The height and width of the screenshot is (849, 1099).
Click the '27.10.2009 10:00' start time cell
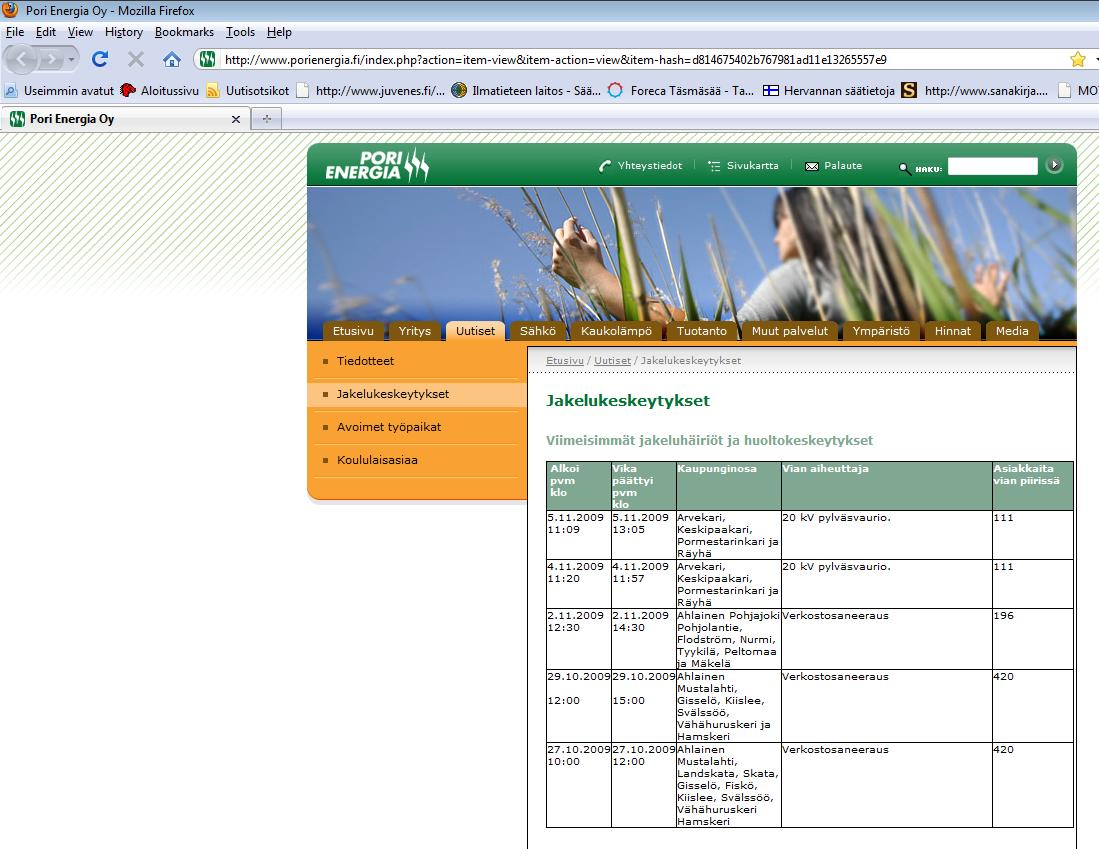(x=579, y=785)
